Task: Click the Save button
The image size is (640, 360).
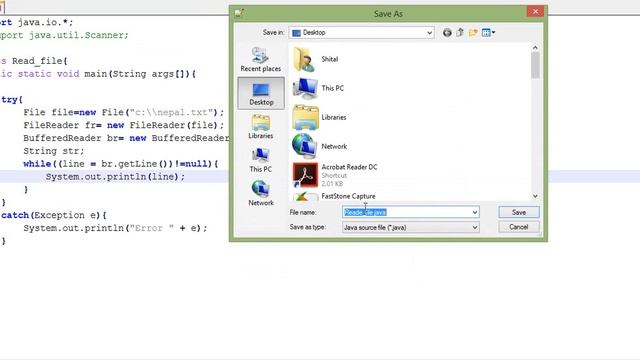Action: tap(519, 212)
